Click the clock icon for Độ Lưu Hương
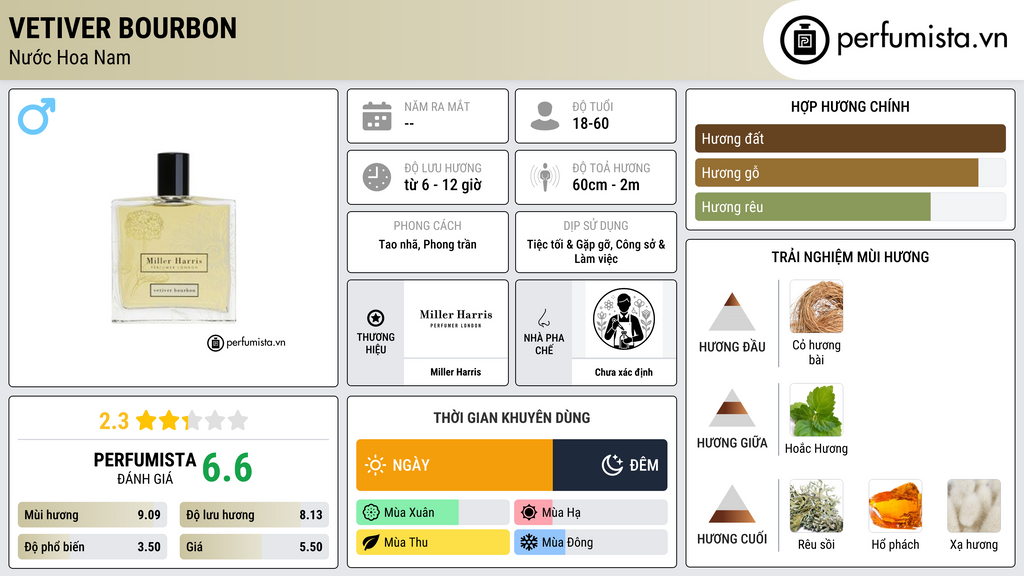The width and height of the screenshot is (1024, 576). pyautogui.click(x=377, y=177)
